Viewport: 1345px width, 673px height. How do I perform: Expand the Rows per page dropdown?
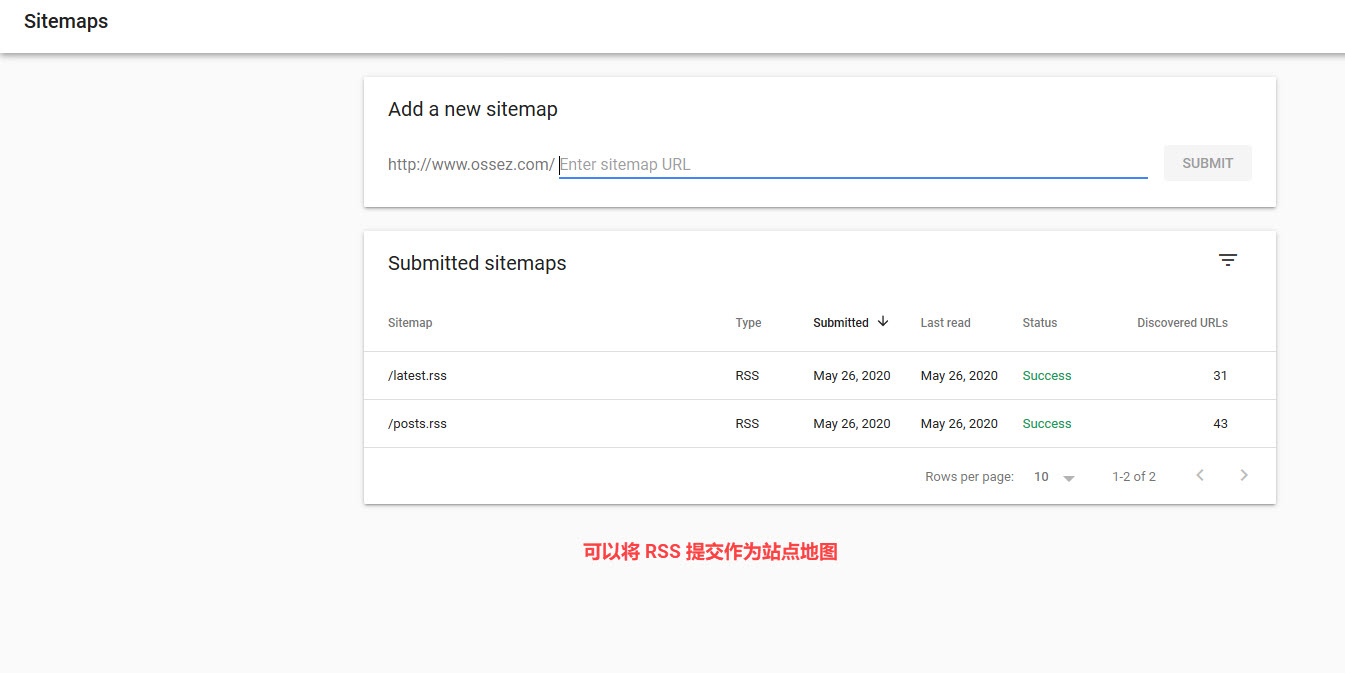1055,477
